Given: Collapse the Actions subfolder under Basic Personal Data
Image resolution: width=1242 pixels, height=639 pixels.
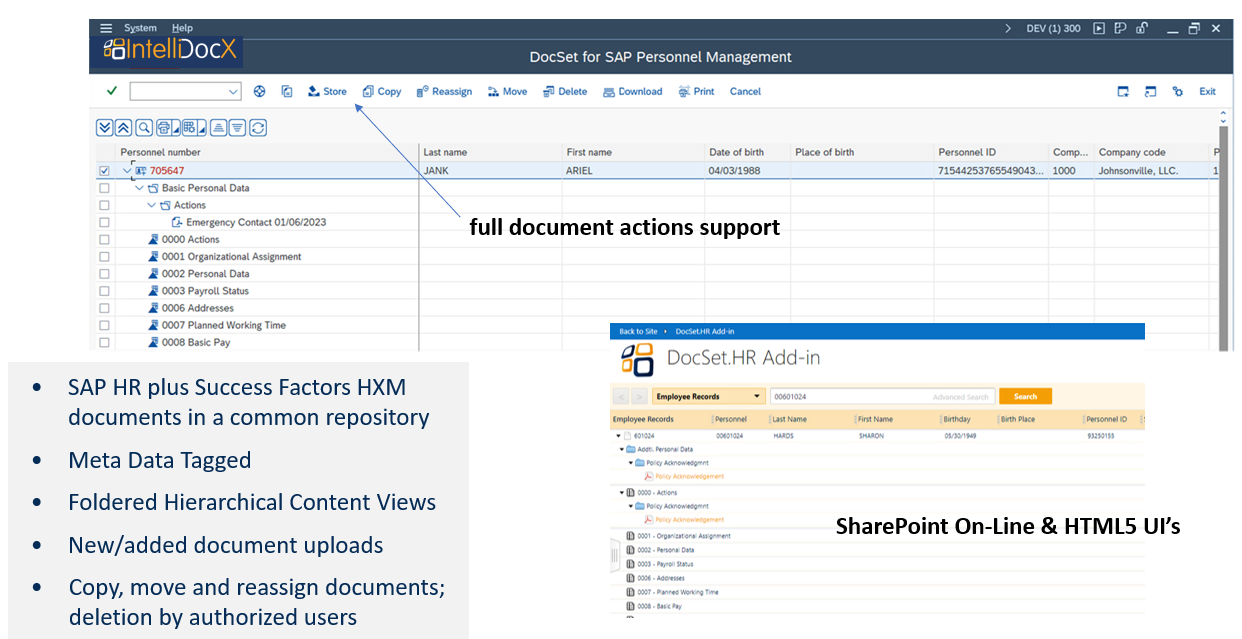Looking at the screenshot, I should point(152,205).
